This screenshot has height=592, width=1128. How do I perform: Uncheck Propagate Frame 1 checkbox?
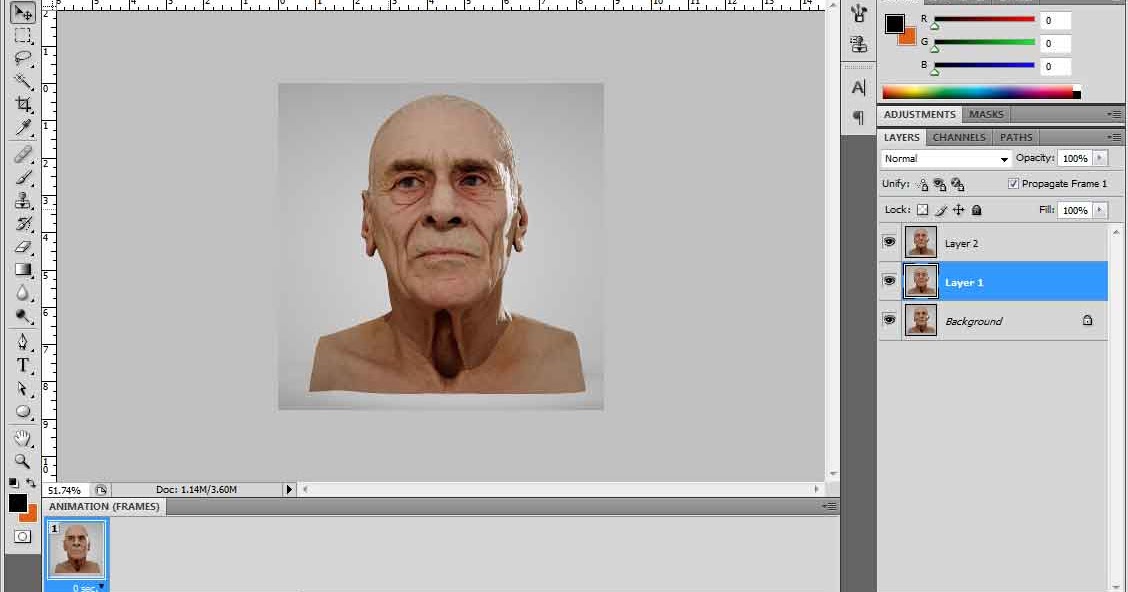1013,184
